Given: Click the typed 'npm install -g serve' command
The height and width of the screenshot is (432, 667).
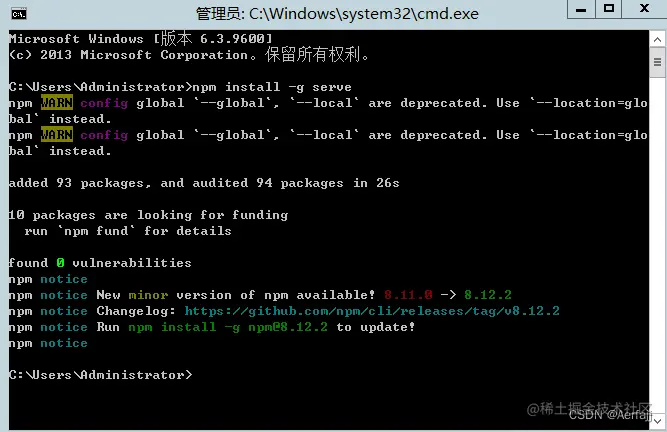Looking at the screenshot, I should point(272,87).
